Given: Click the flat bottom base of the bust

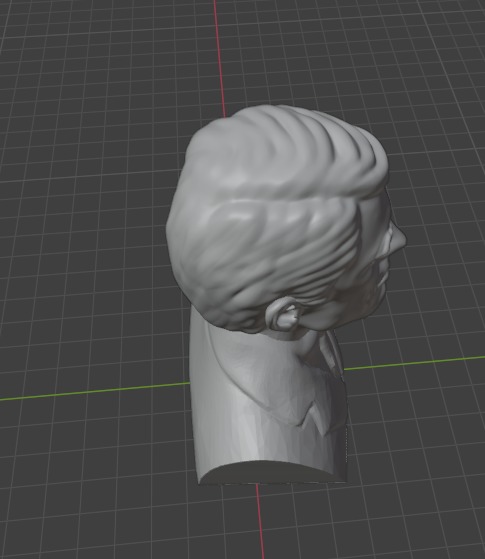Looking at the screenshot, I should (273, 472).
